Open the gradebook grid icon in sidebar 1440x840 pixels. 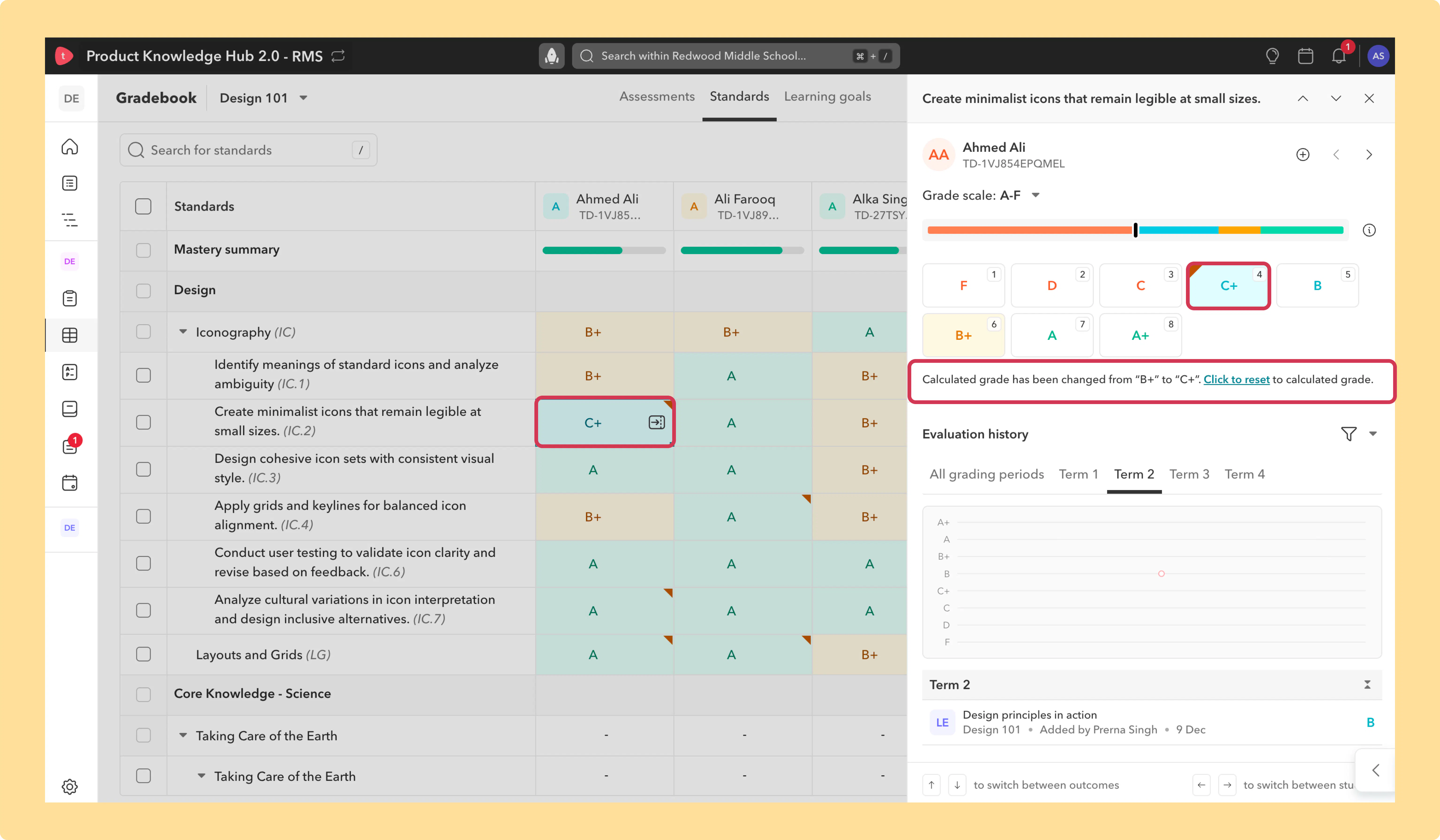click(x=70, y=335)
